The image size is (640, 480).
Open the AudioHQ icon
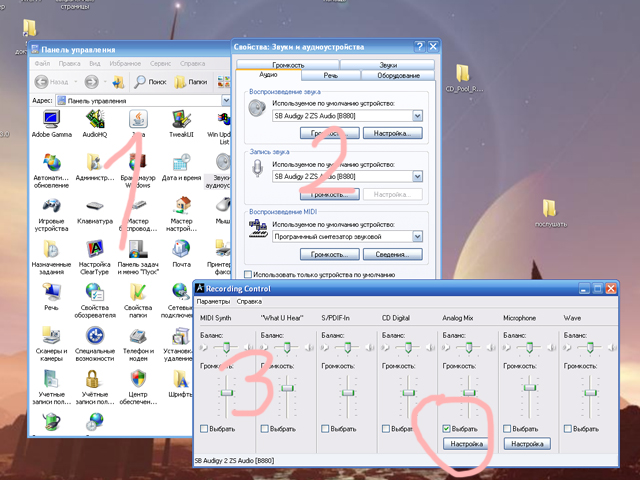(94, 120)
